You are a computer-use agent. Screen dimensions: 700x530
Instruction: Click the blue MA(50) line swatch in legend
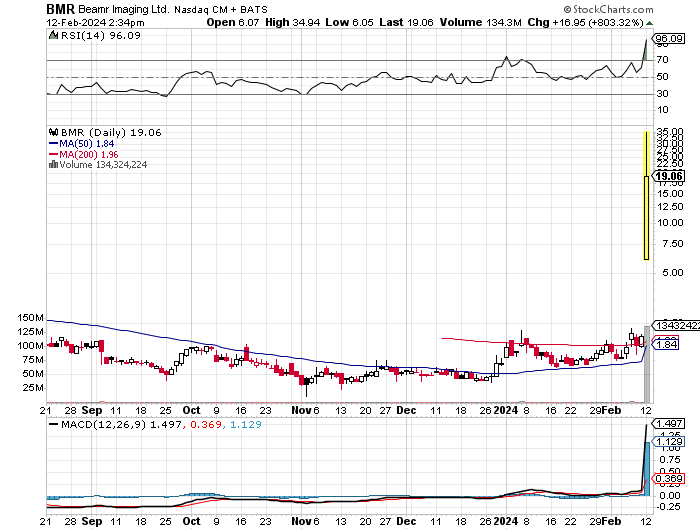pos(53,144)
